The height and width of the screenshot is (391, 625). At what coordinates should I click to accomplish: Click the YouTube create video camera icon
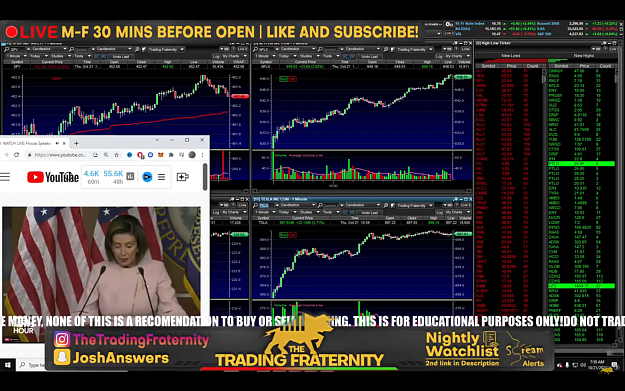tap(183, 177)
